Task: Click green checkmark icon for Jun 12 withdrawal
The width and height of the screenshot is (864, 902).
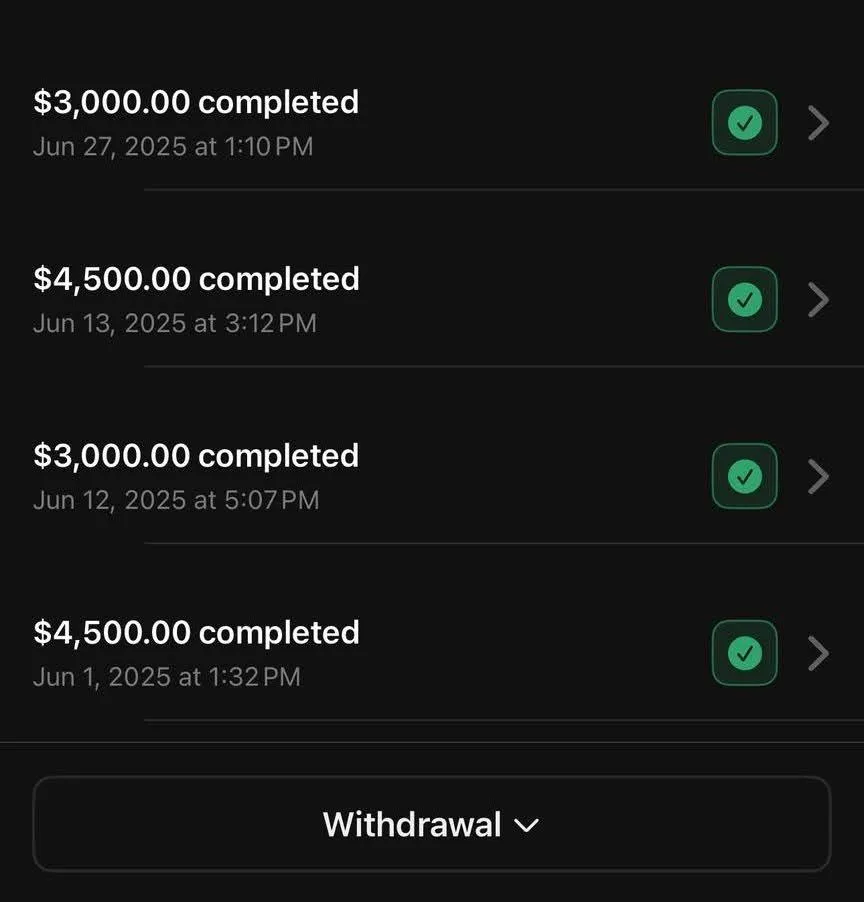Action: point(744,476)
